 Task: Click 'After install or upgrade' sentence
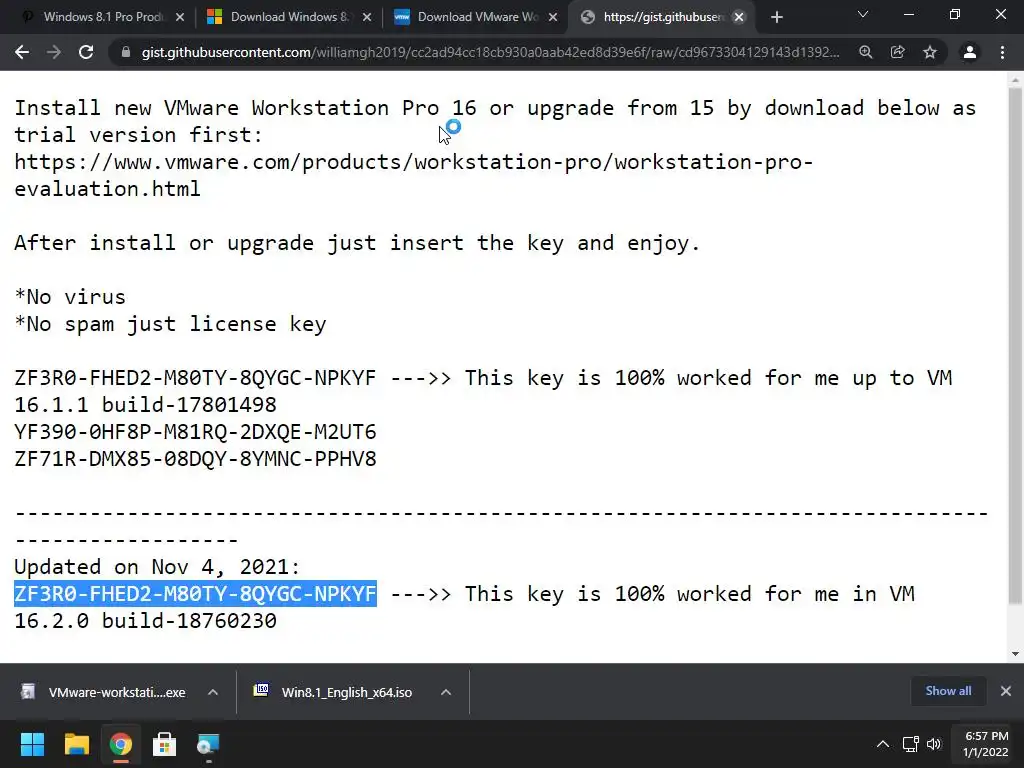[357, 243]
